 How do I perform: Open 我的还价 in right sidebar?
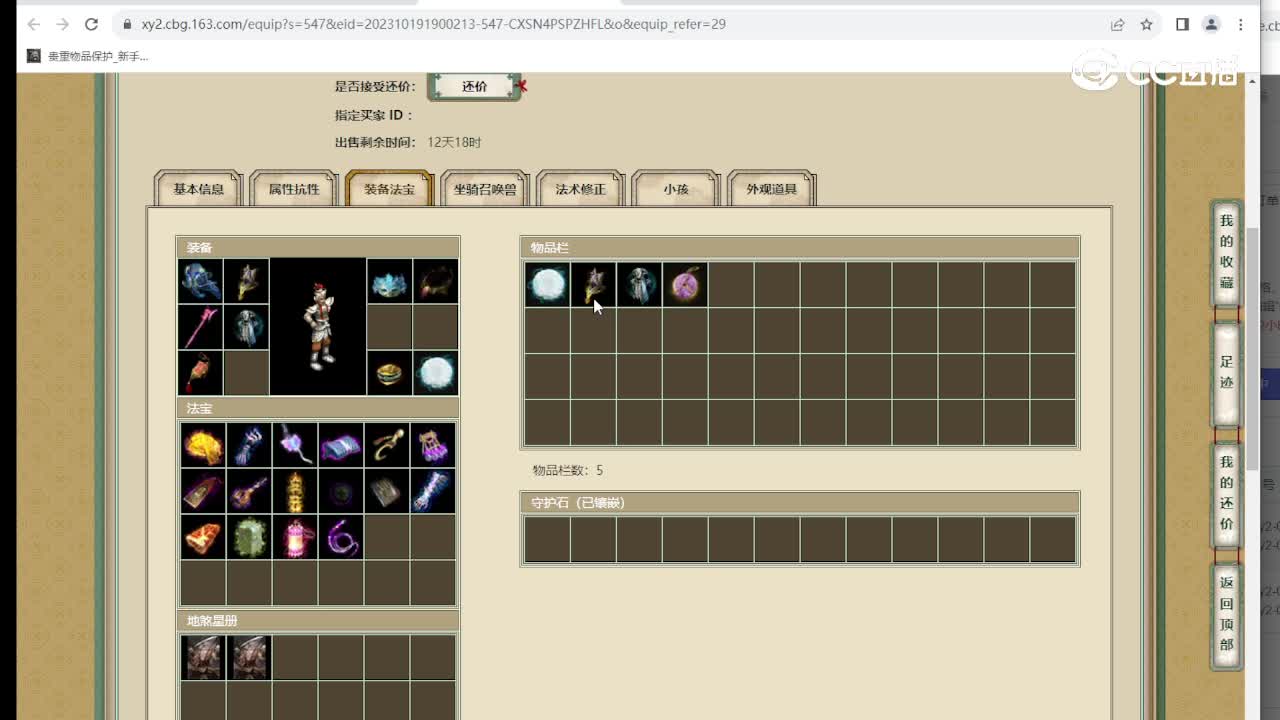[x=1227, y=493]
